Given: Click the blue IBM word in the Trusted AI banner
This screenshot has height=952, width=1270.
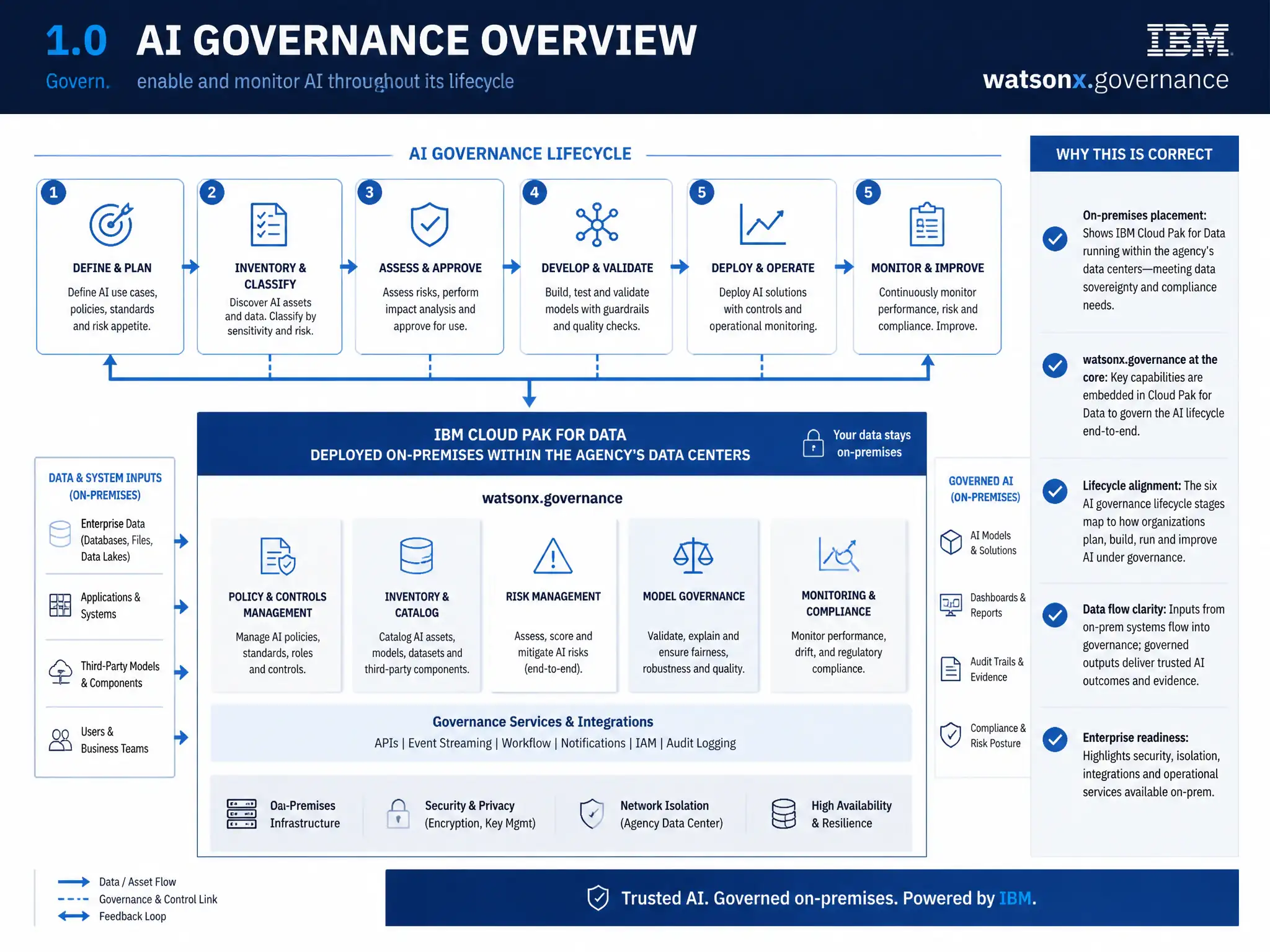Looking at the screenshot, I should 1015,898.
